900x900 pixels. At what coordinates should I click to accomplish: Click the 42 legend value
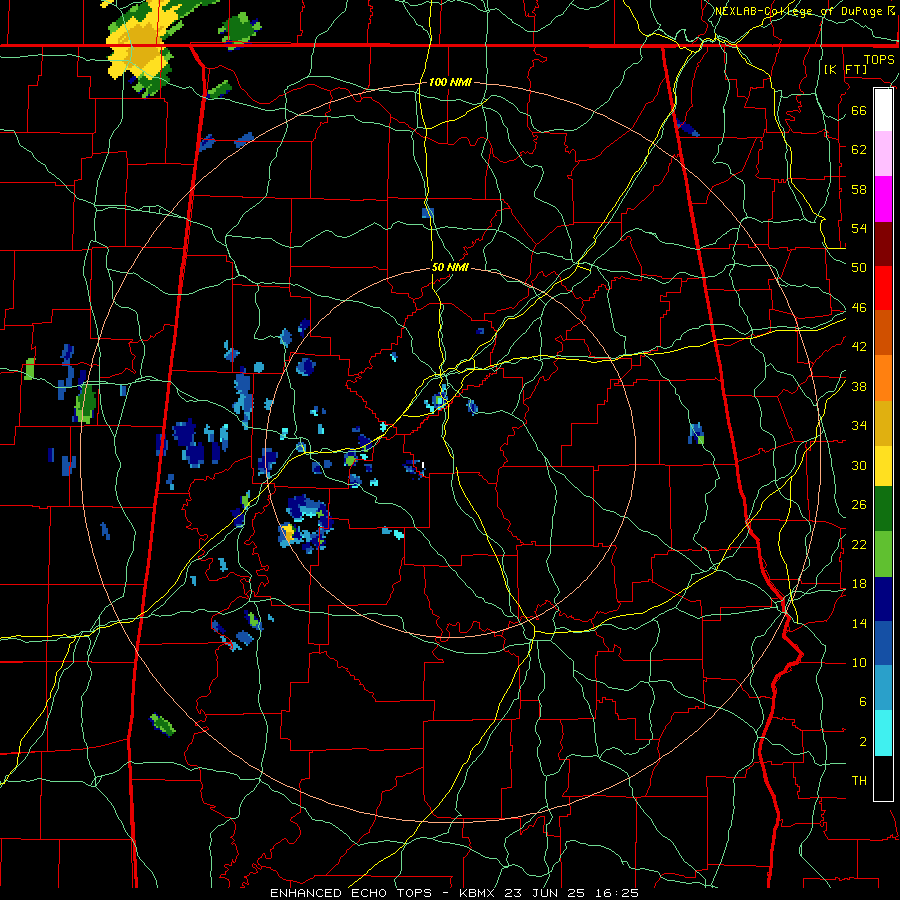click(859, 347)
